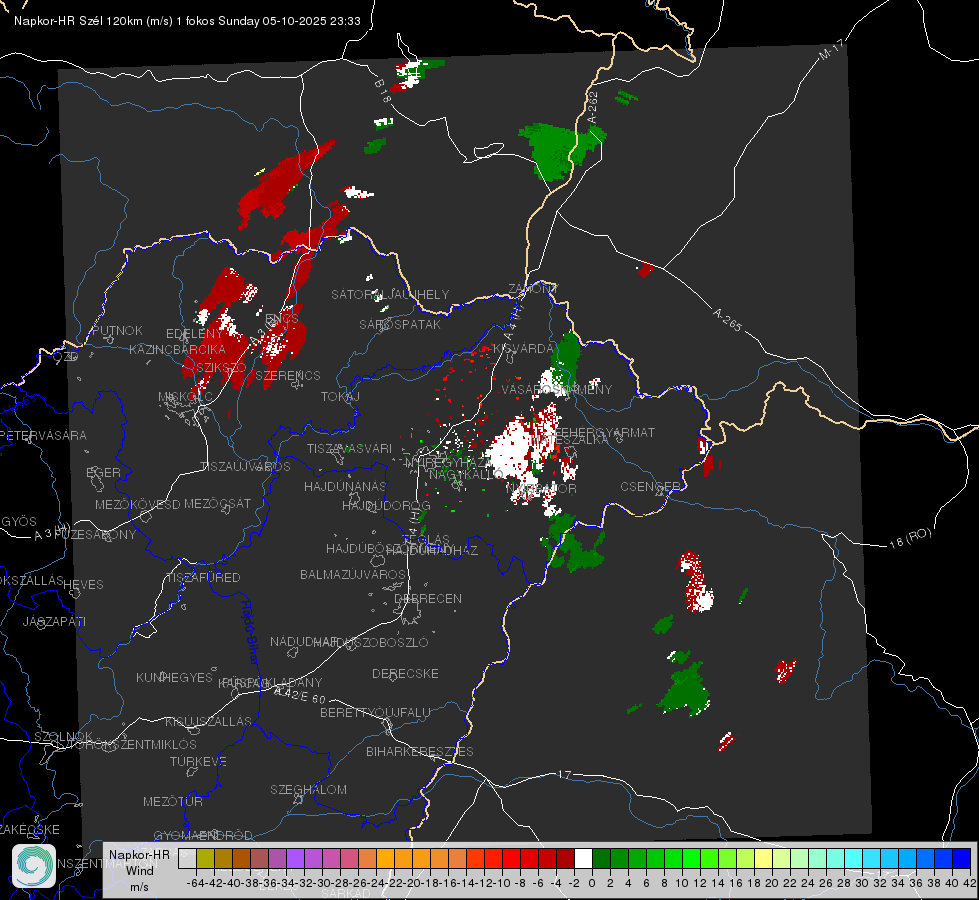Click the SZERENCS town label
Screen dimensions: 979x900
pos(288,375)
